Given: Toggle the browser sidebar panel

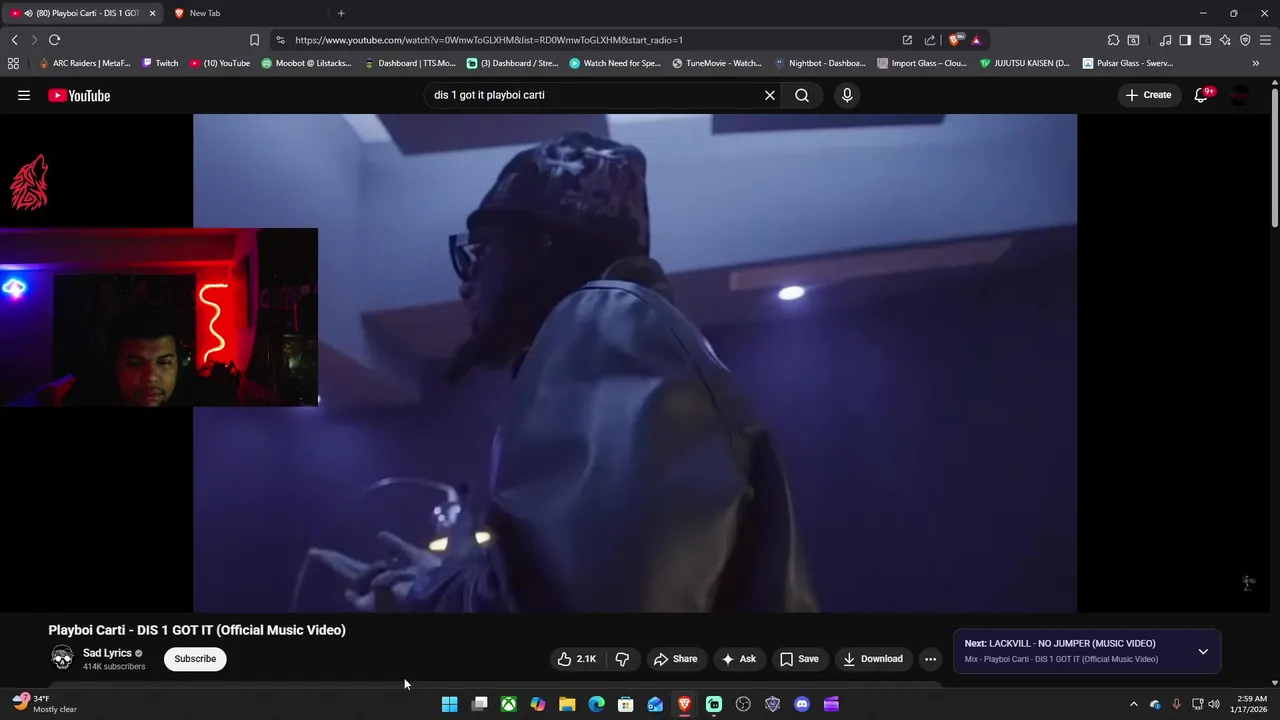Looking at the screenshot, I should pyautogui.click(x=1185, y=40).
